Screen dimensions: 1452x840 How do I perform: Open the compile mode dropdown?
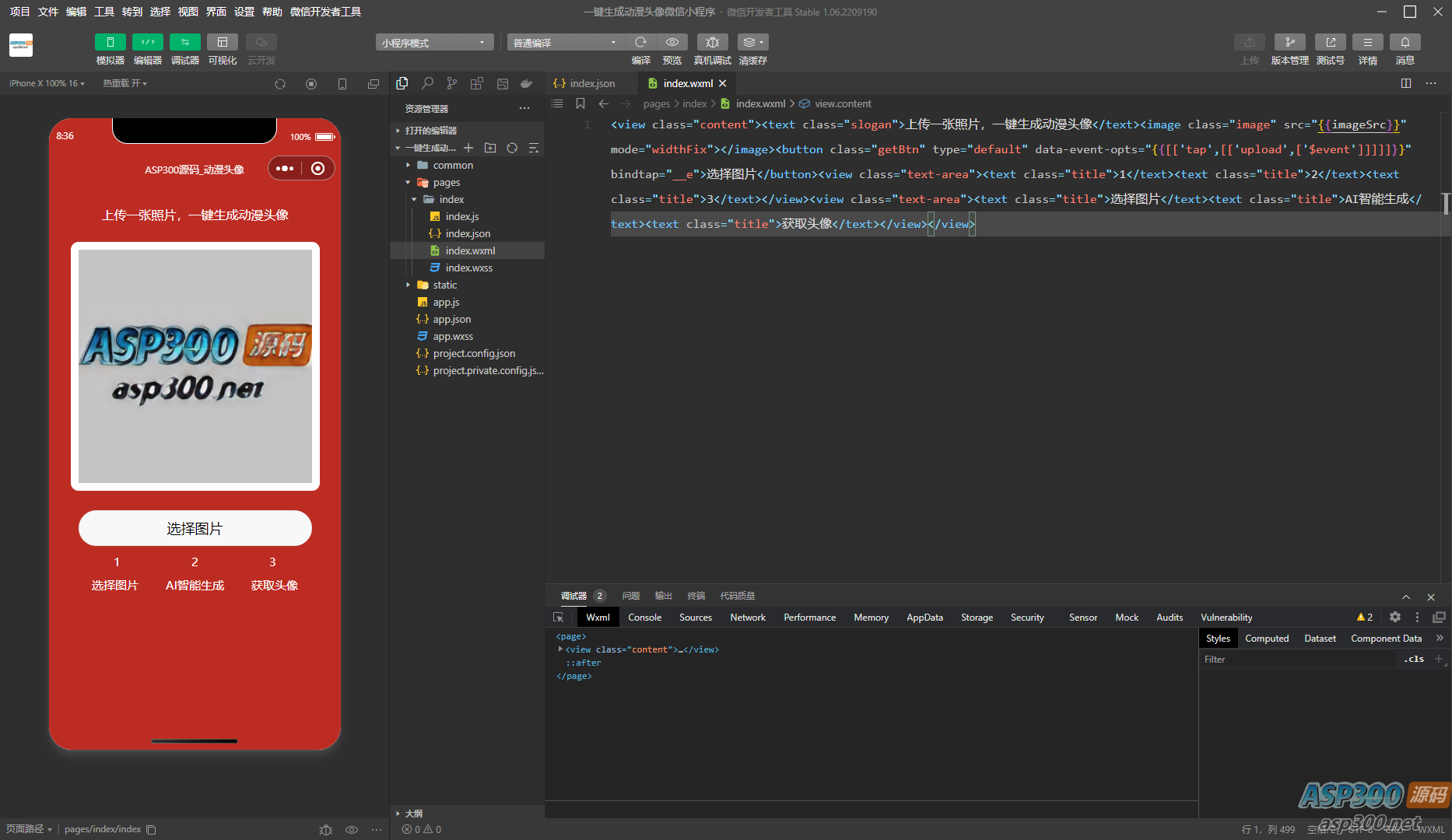point(565,43)
